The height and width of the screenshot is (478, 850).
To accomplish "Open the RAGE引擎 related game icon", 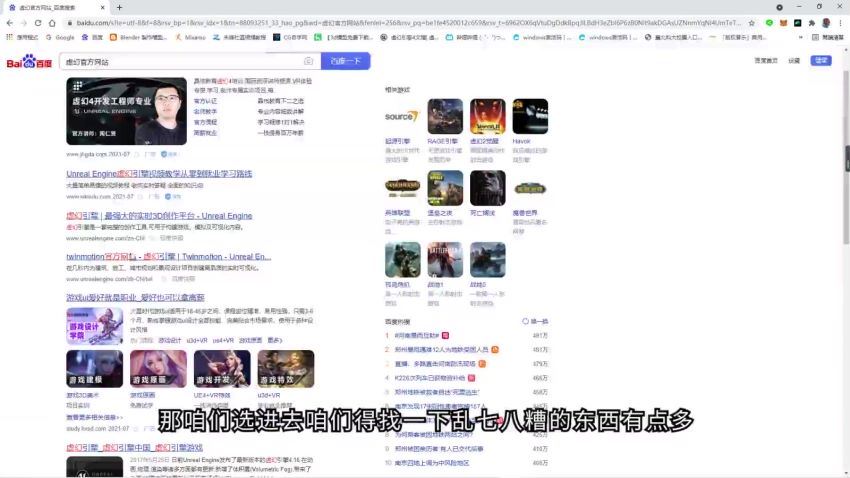I will [x=445, y=116].
